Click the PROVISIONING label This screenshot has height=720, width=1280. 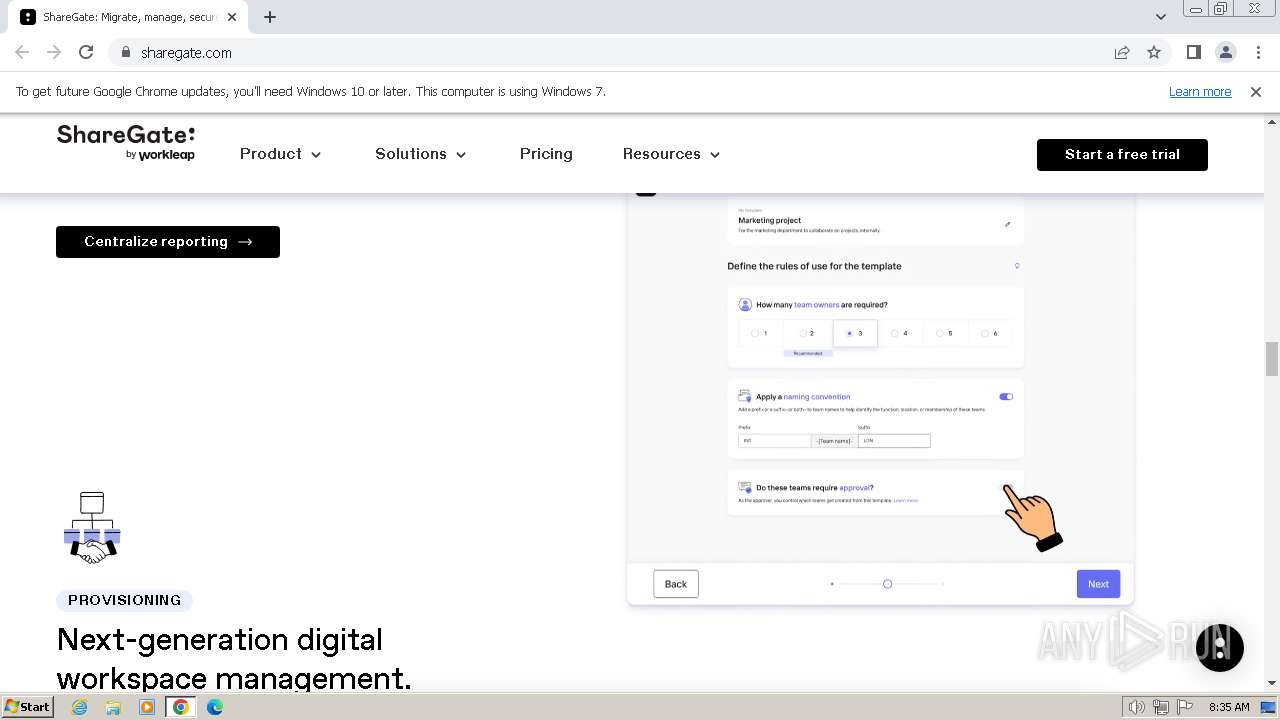pos(125,600)
